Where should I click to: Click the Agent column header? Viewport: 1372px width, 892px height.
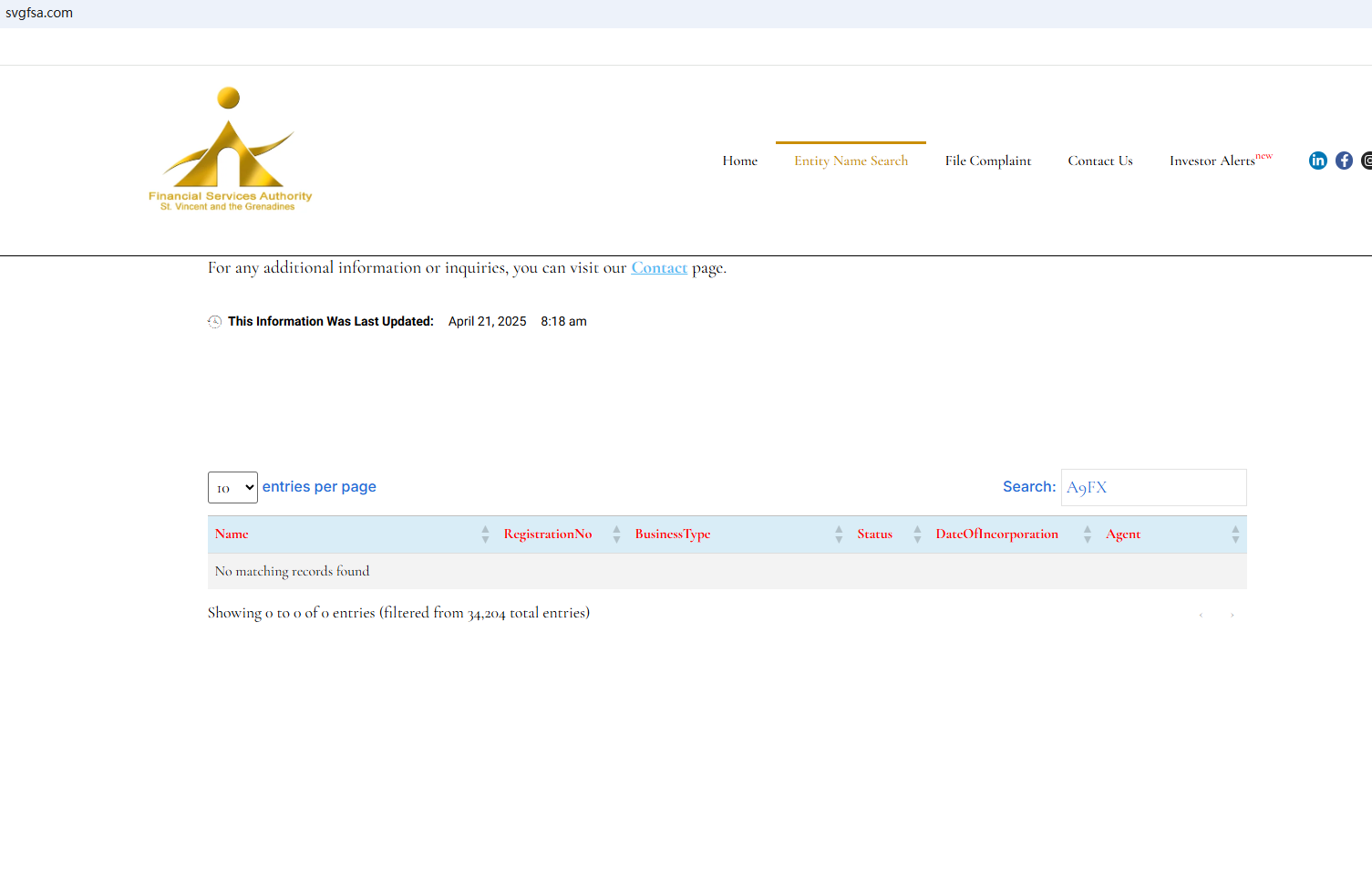pos(1123,534)
